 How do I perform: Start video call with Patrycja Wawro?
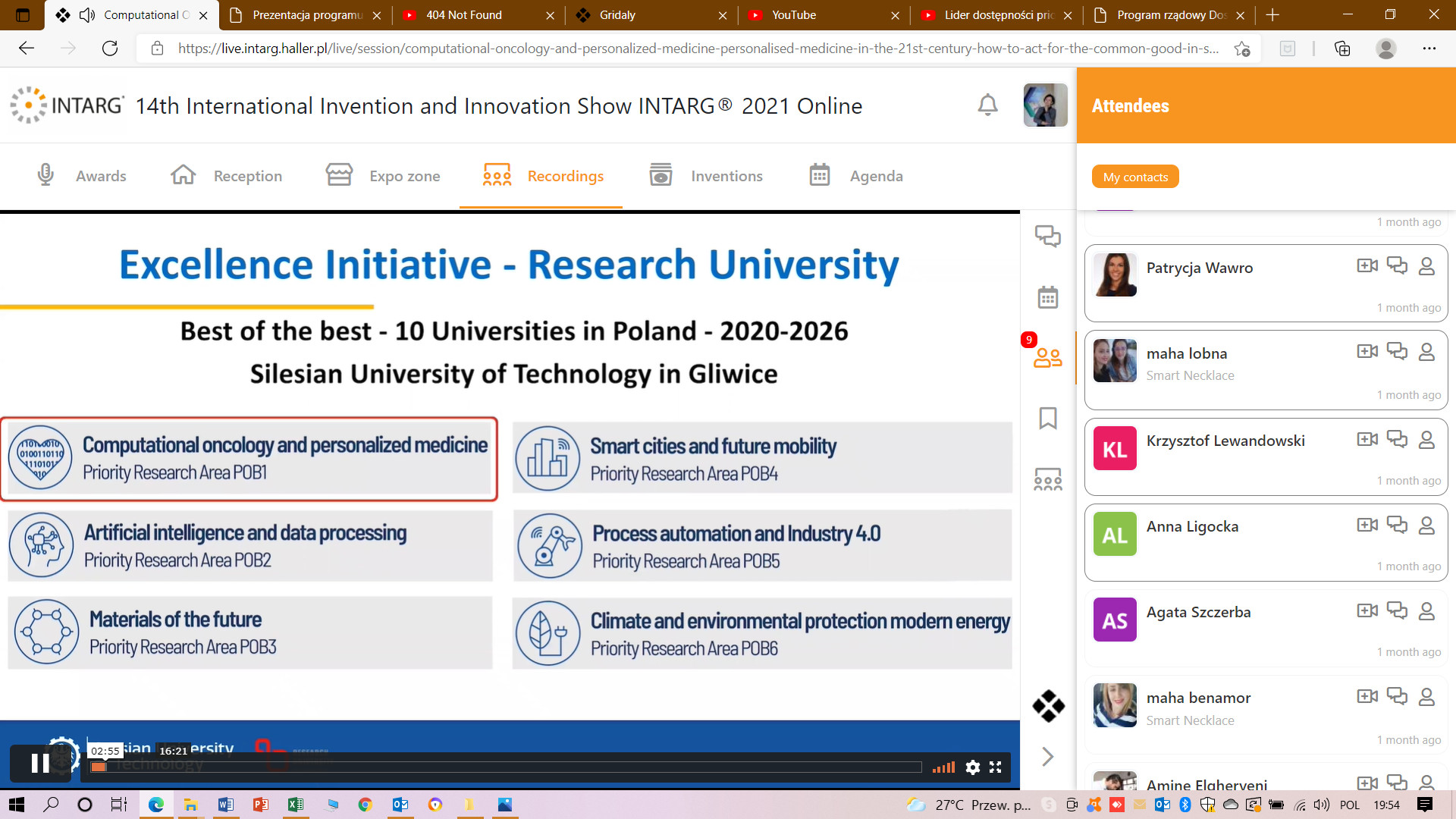[x=1367, y=265]
